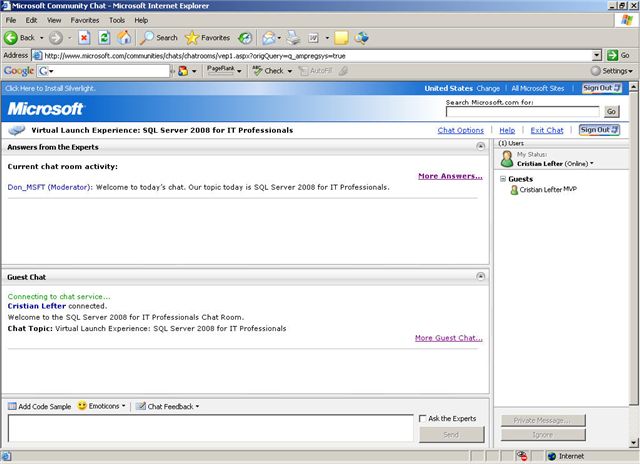Collapse the Guest Chat panel
This screenshot has height=464, width=640.
pyautogui.click(x=481, y=276)
